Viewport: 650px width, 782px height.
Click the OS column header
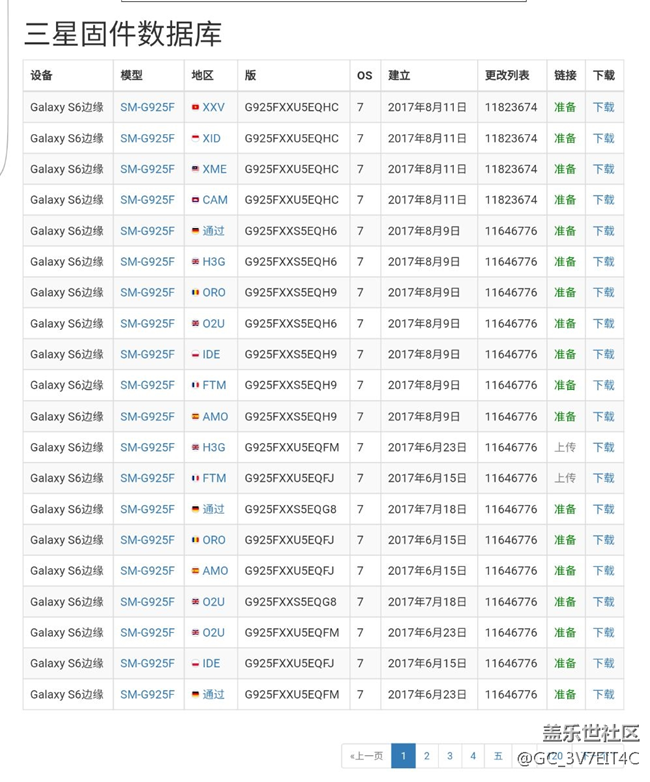[x=365, y=75]
